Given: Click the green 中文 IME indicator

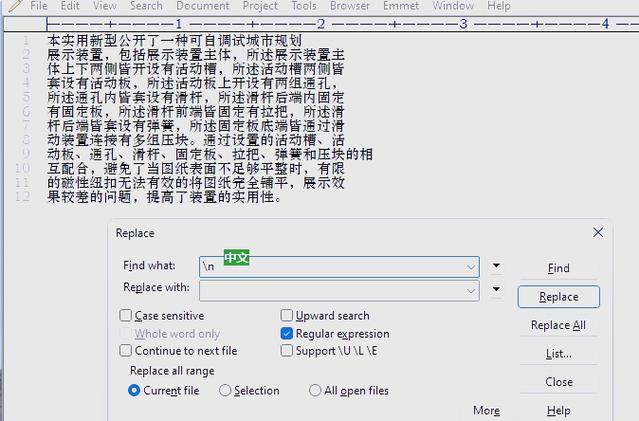Looking at the screenshot, I should tap(236, 257).
